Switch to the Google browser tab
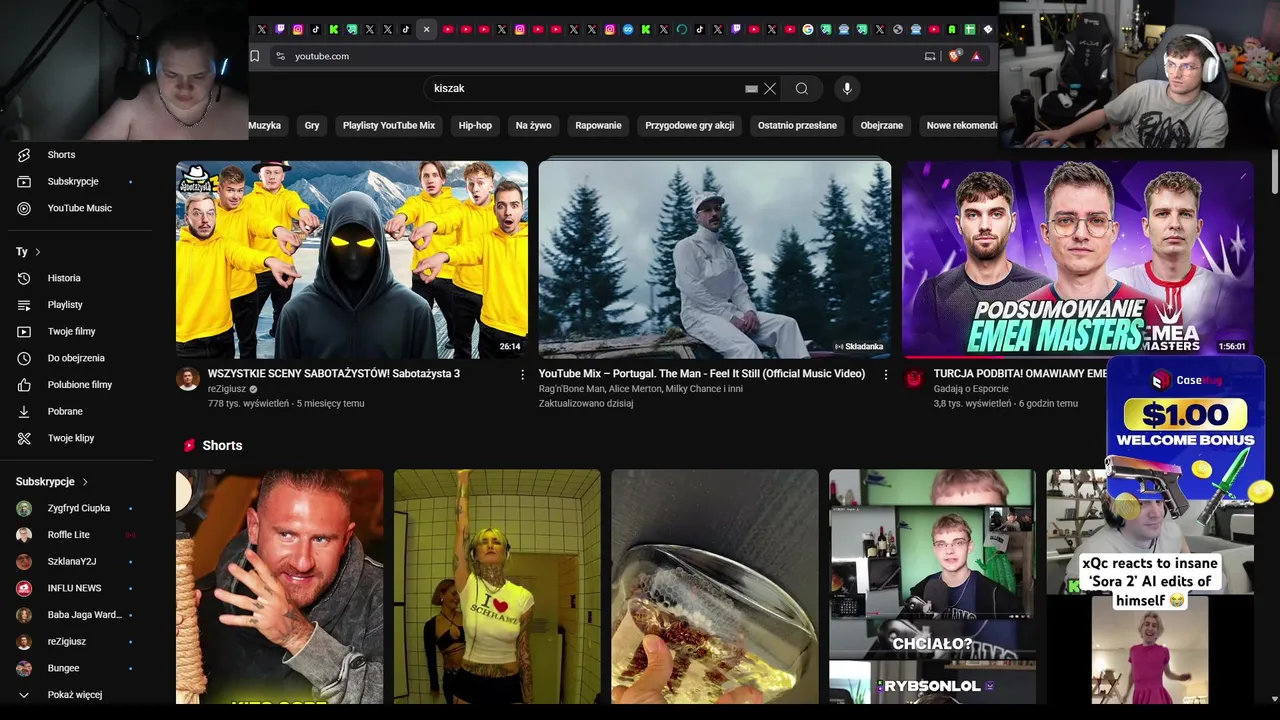Screen dimensions: 1280x720 tap(808, 29)
